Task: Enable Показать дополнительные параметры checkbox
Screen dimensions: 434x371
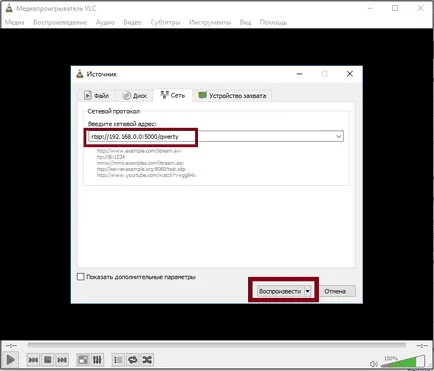Action: click(81, 277)
